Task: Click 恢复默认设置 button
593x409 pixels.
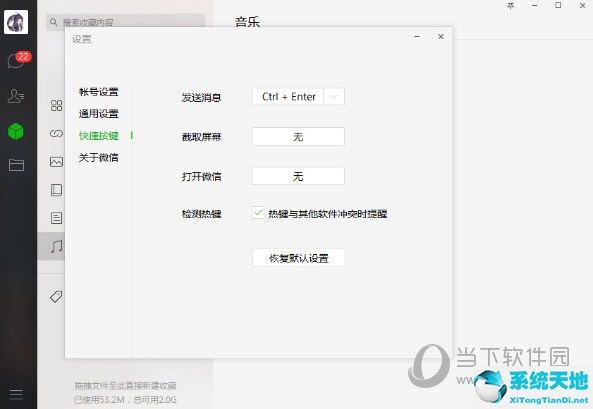Action: coord(298,258)
